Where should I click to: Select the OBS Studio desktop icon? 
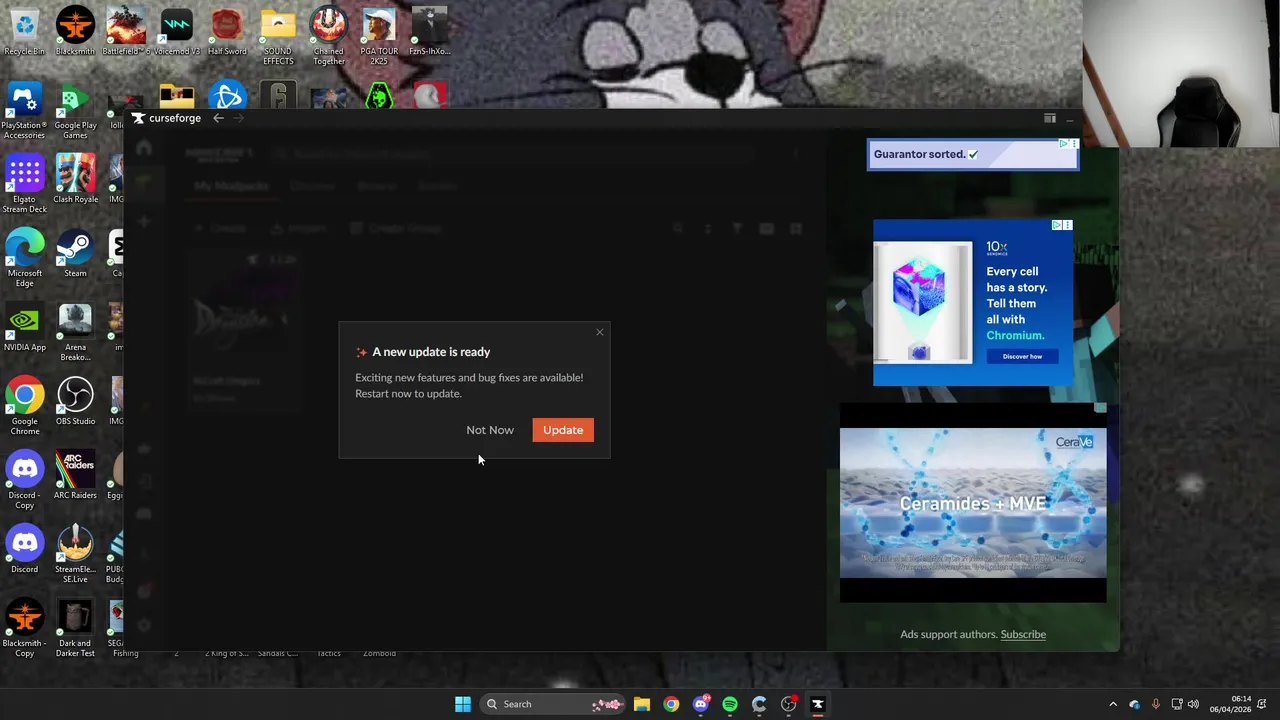pyautogui.click(x=75, y=402)
